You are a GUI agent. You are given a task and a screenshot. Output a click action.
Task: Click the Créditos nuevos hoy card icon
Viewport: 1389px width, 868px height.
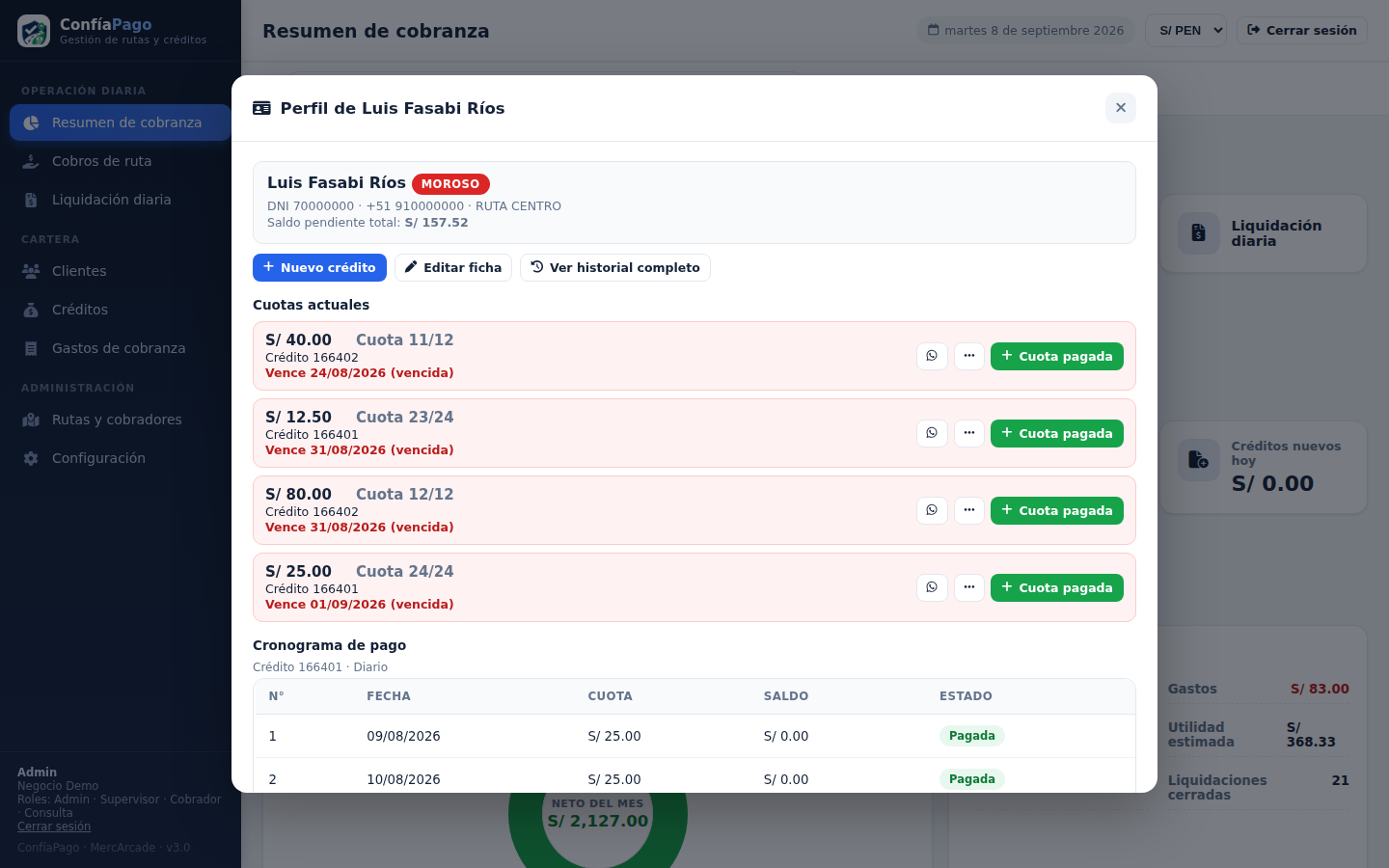[1198, 460]
